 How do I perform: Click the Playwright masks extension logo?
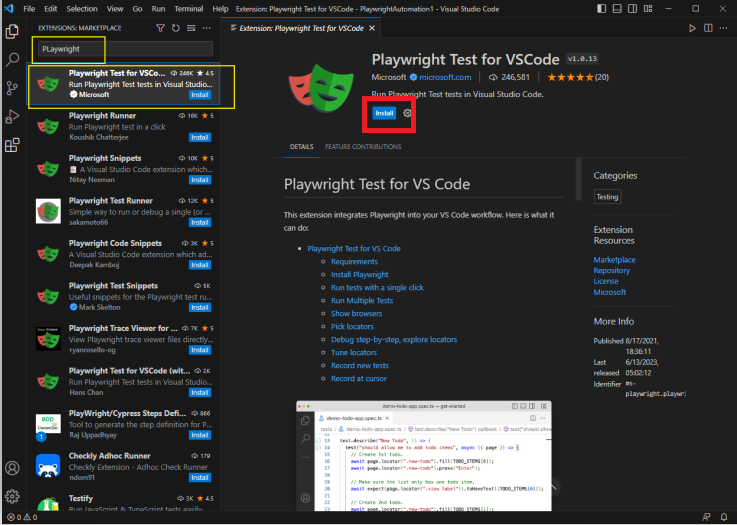(321, 88)
